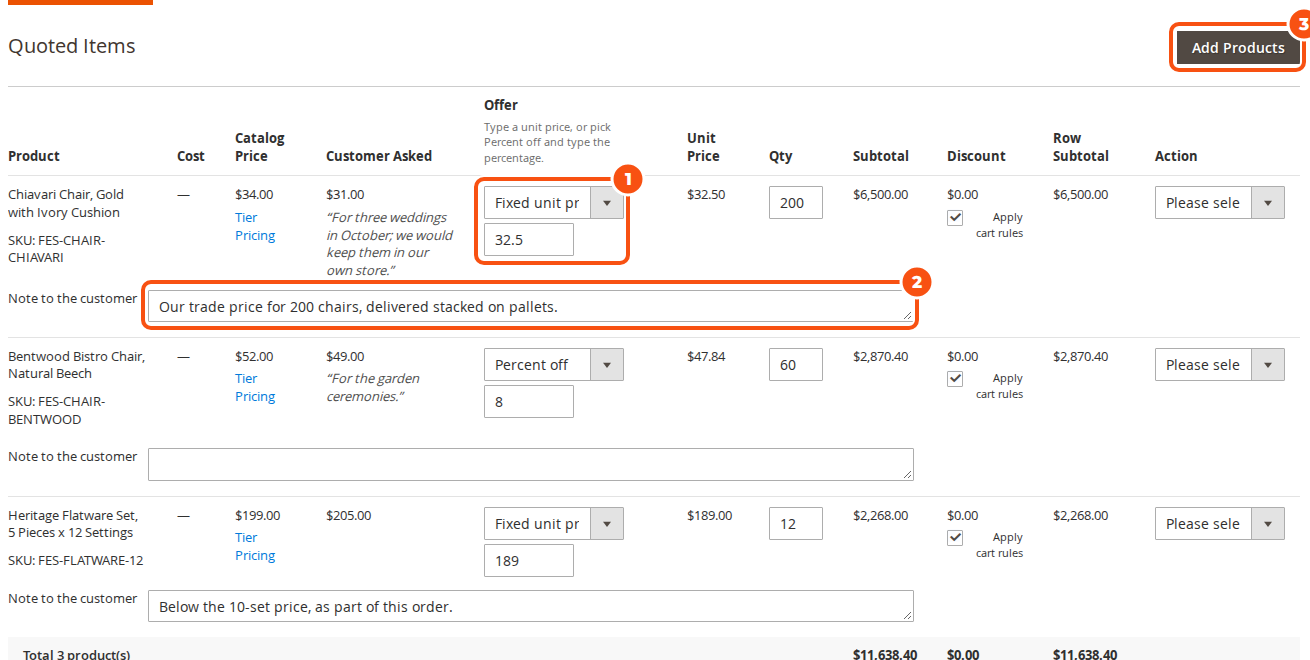Image resolution: width=1310 pixels, height=660 pixels.
Task: Open Tier Pricing for Chiavari Chair
Action: 255,226
